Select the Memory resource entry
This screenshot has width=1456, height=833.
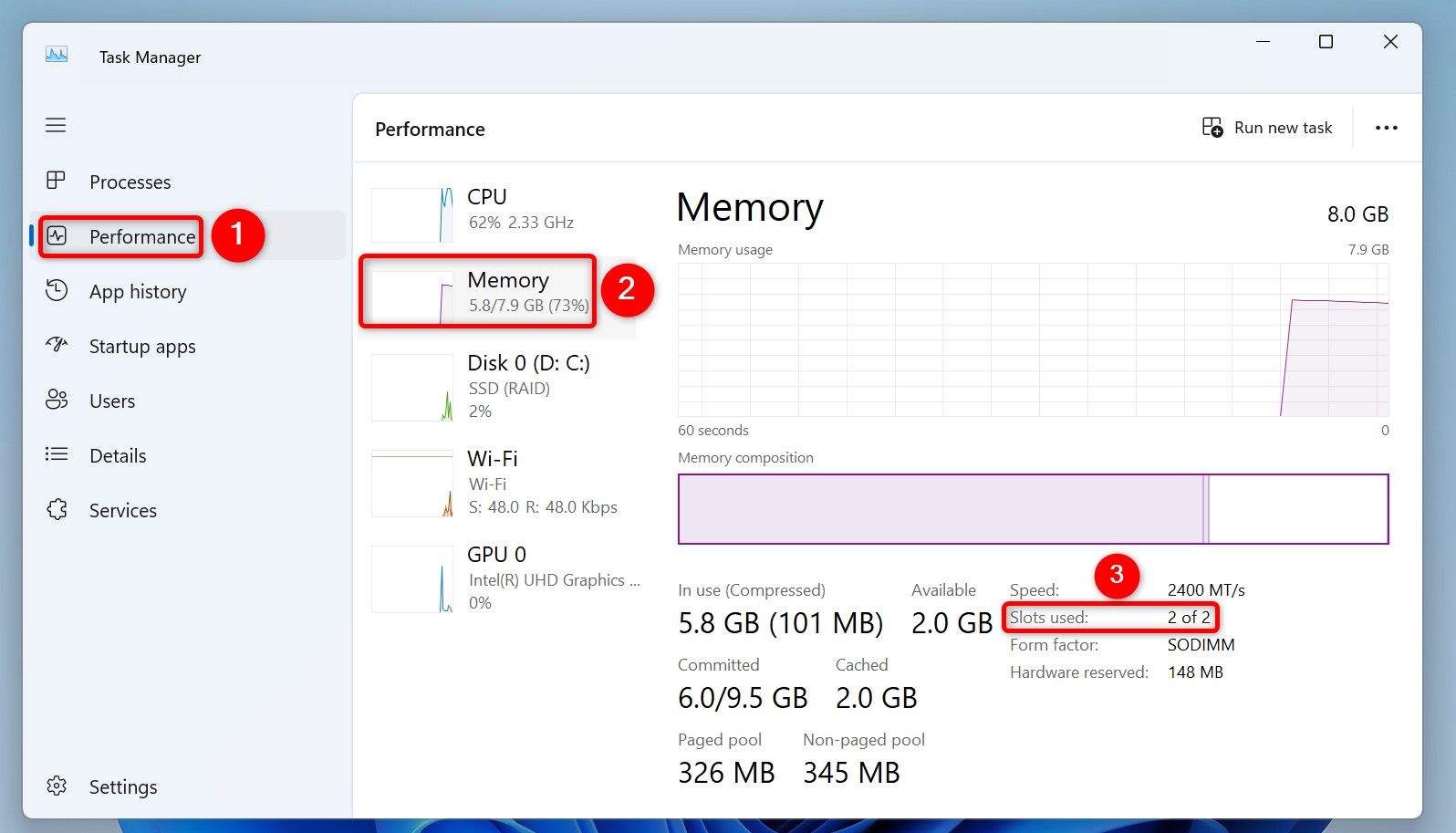[507, 291]
